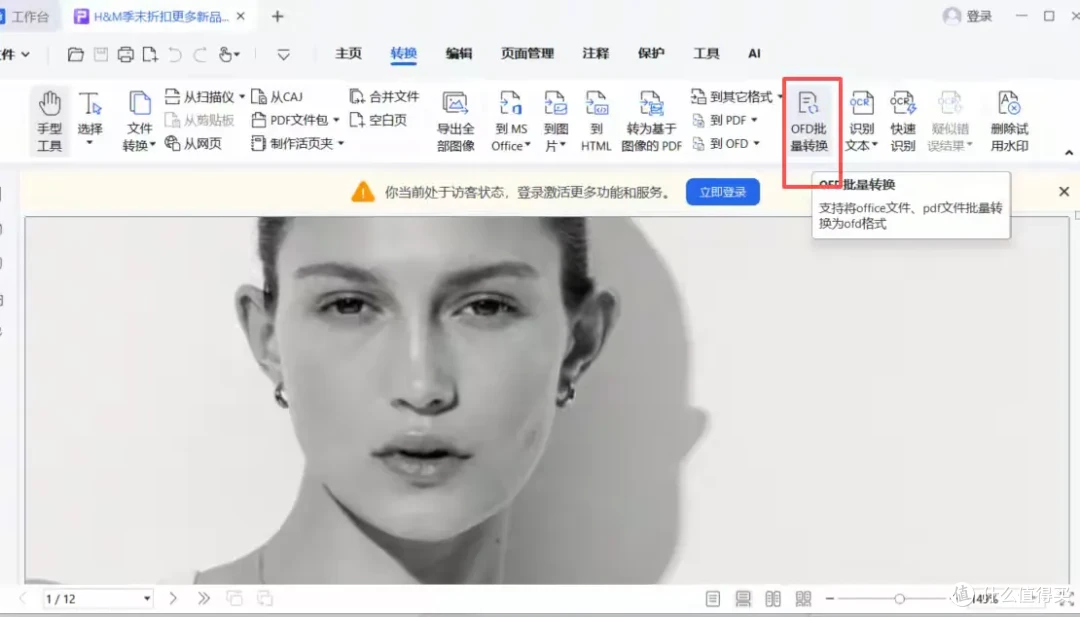Click the zoom out minus button
The height and width of the screenshot is (617, 1080).
tap(830, 598)
